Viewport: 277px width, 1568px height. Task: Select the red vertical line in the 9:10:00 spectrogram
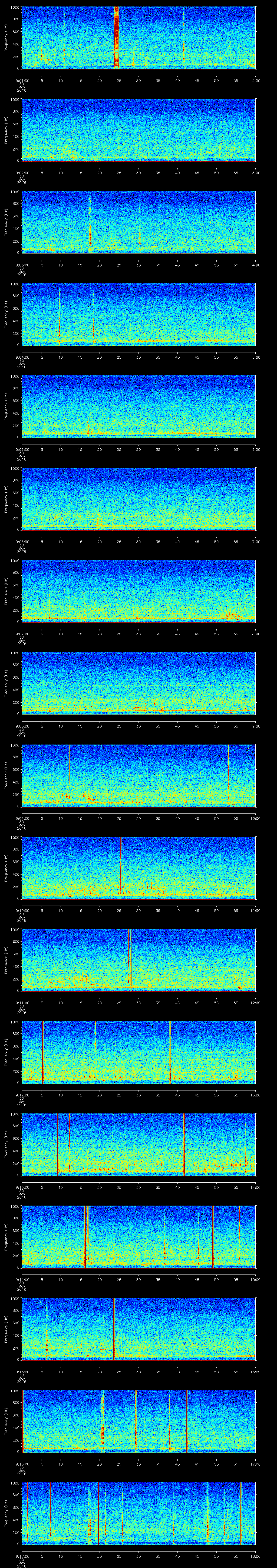click(121, 865)
